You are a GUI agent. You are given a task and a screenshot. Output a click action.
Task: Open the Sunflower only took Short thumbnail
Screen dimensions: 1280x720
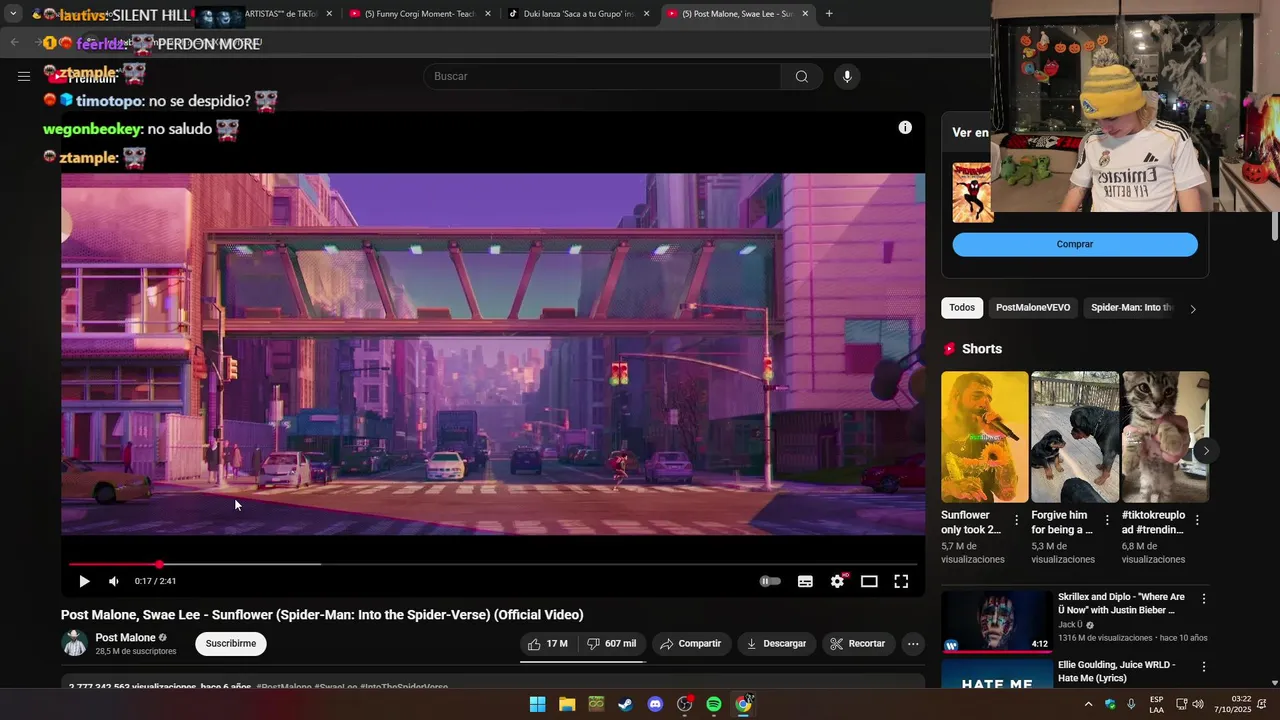985,437
